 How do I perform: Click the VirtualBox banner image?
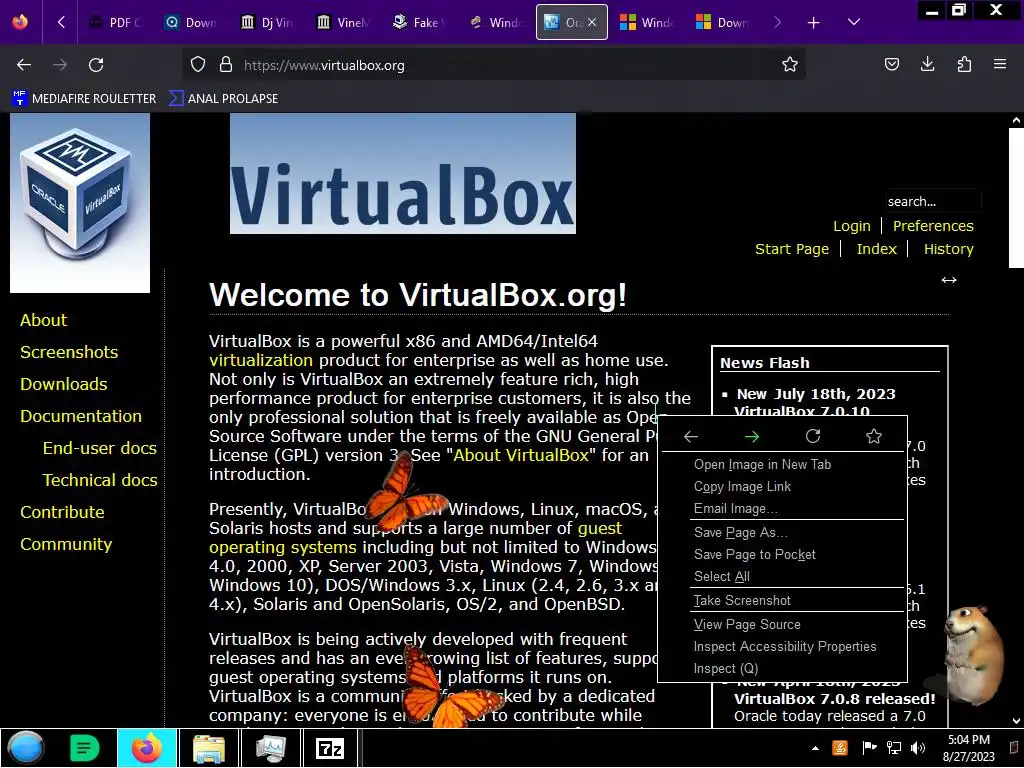tap(403, 173)
